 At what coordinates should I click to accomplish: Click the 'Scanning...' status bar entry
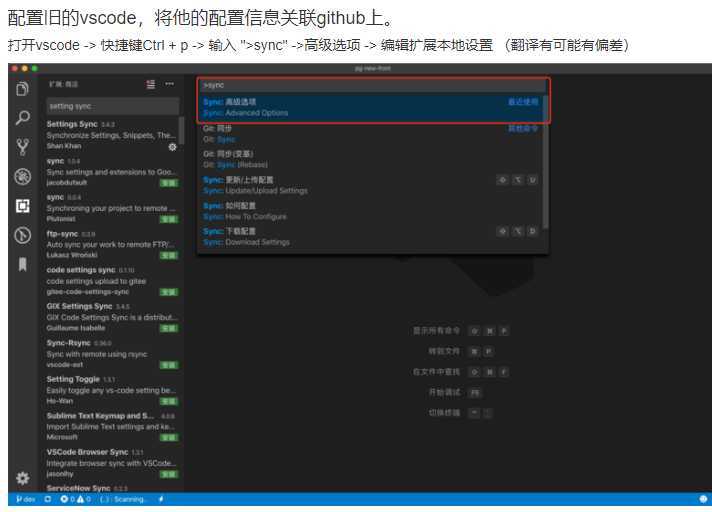(x=124, y=499)
